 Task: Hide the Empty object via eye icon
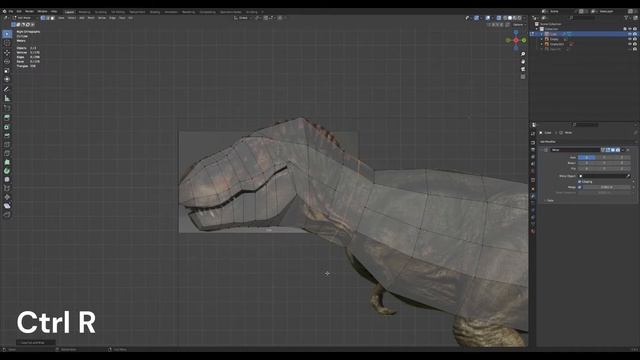[630, 39]
